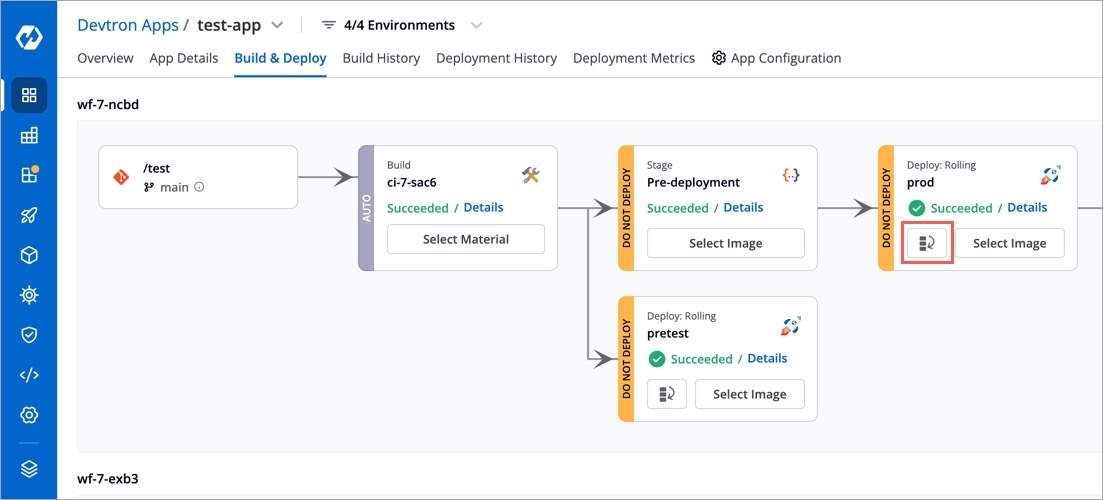Viewport: 1103px width, 500px height.
Task: Click the rollback icon button on the pretest card
Action: [x=667, y=394]
